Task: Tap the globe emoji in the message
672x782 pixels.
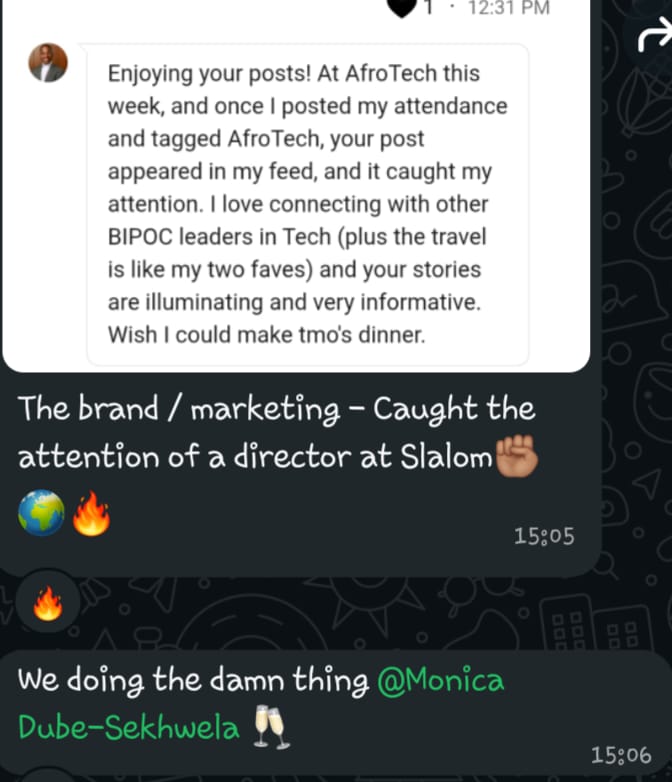Action: [41, 514]
